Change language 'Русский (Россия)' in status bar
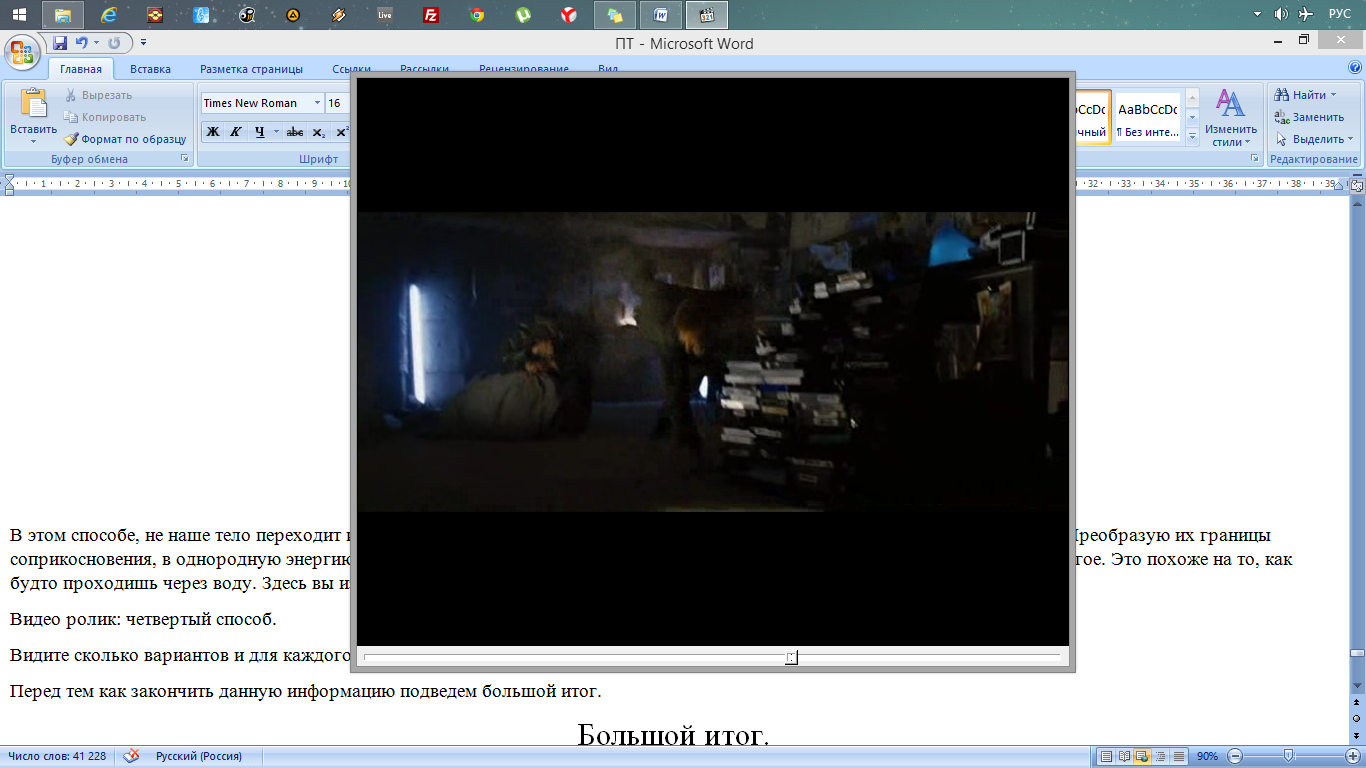This screenshot has width=1366, height=768. pyautogui.click(x=198, y=756)
